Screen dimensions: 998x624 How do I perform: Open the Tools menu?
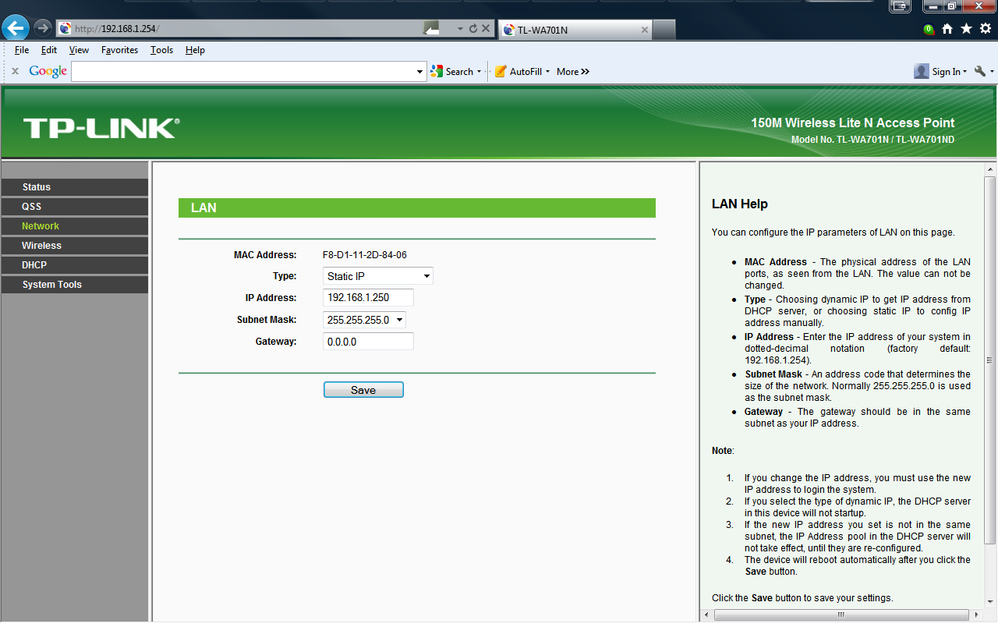tap(162, 50)
